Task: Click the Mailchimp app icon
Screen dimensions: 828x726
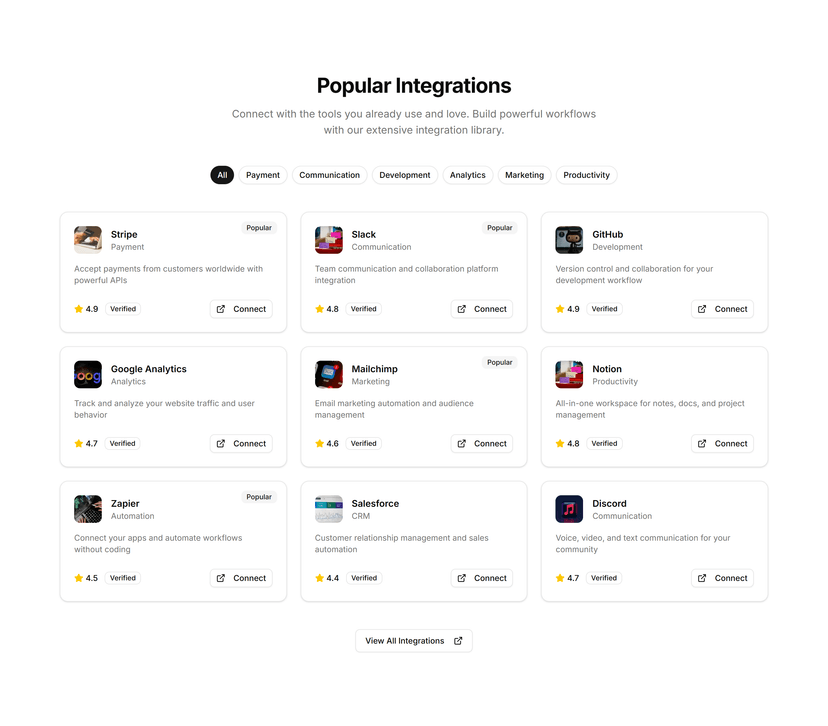Action: (x=328, y=374)
